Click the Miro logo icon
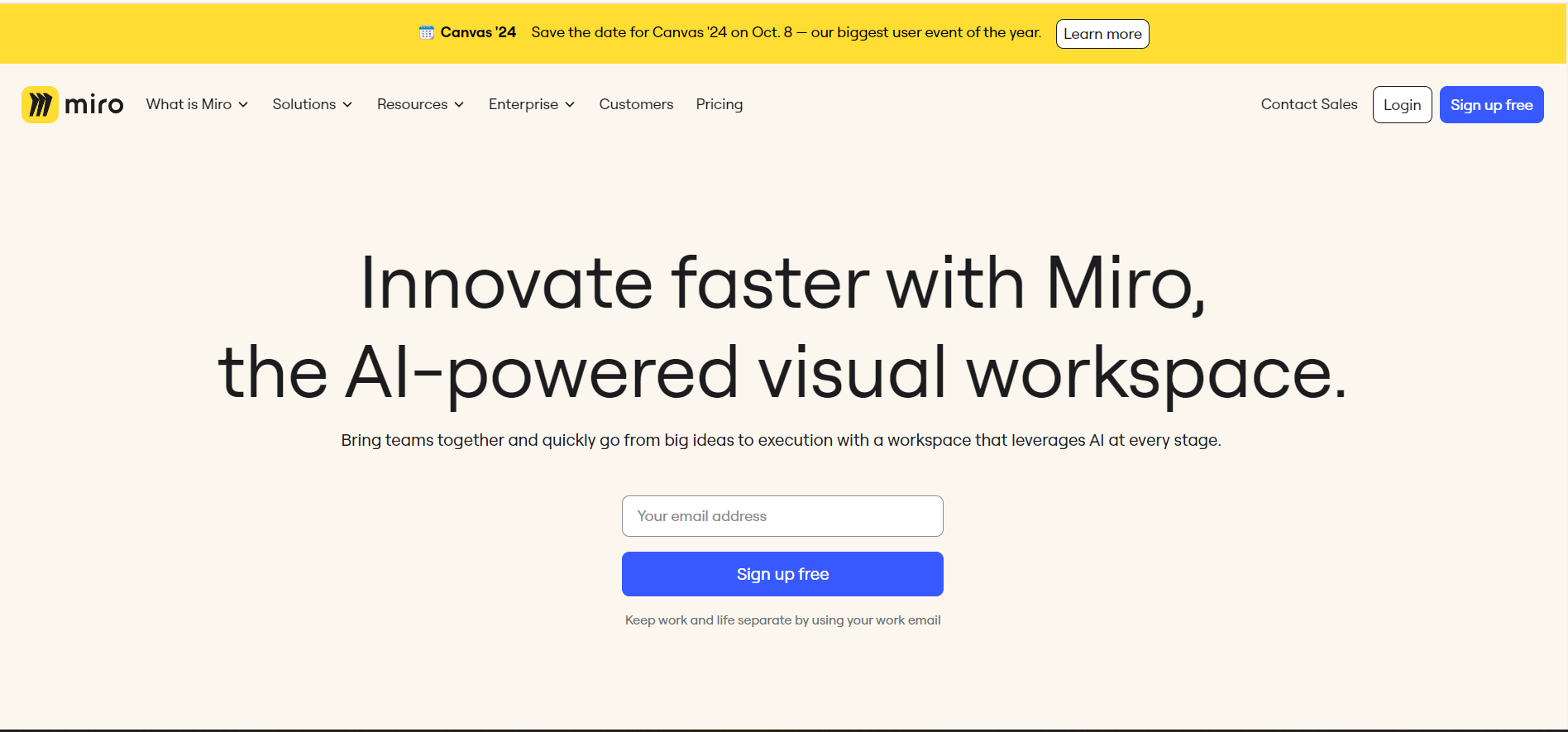 point(40,104)
